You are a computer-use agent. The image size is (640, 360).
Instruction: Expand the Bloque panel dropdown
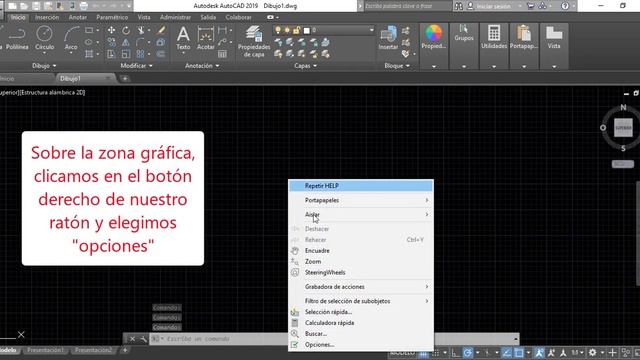[x=397, y=66]
